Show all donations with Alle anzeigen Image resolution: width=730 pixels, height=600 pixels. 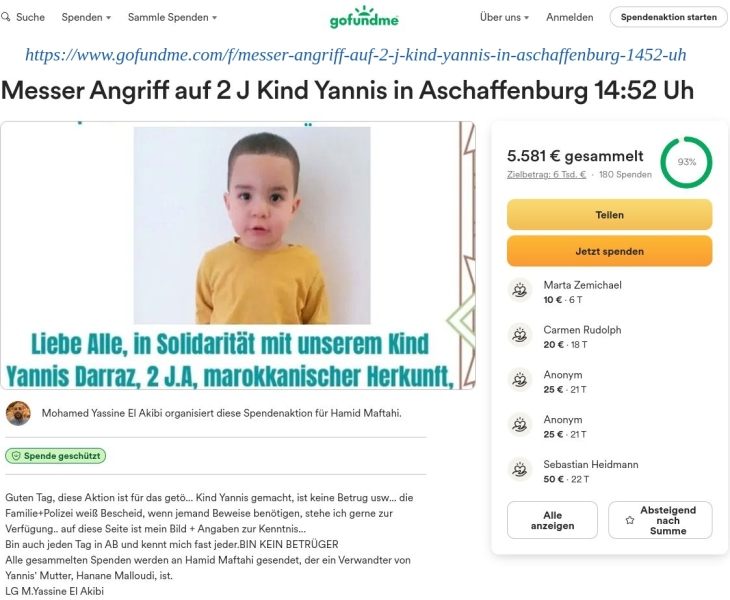click(552, 520)
